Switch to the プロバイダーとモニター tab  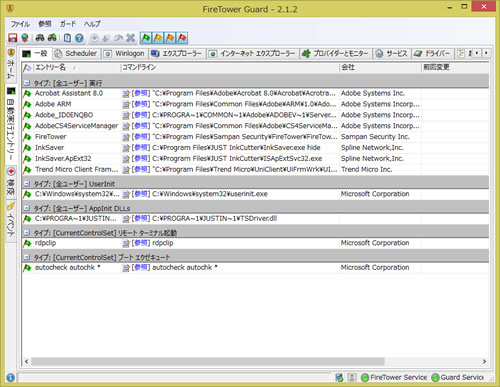tap(335, 53)
